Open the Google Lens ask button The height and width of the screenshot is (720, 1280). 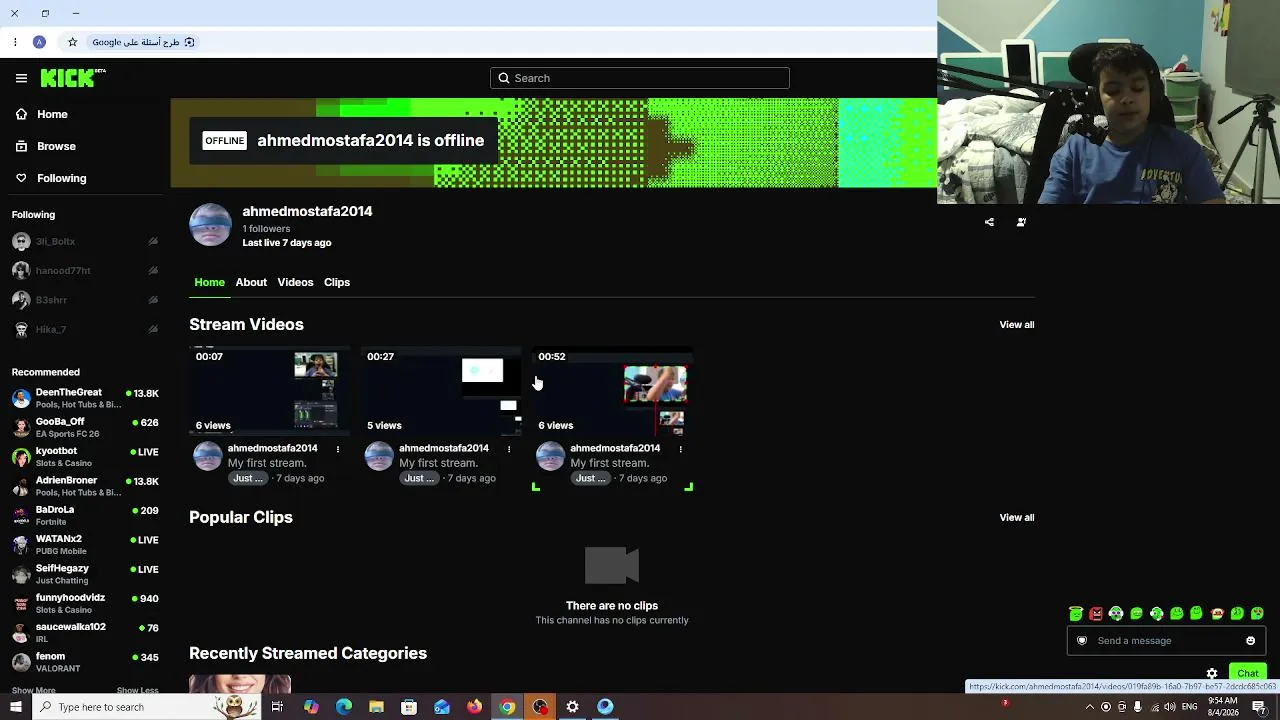coord(144,42)
